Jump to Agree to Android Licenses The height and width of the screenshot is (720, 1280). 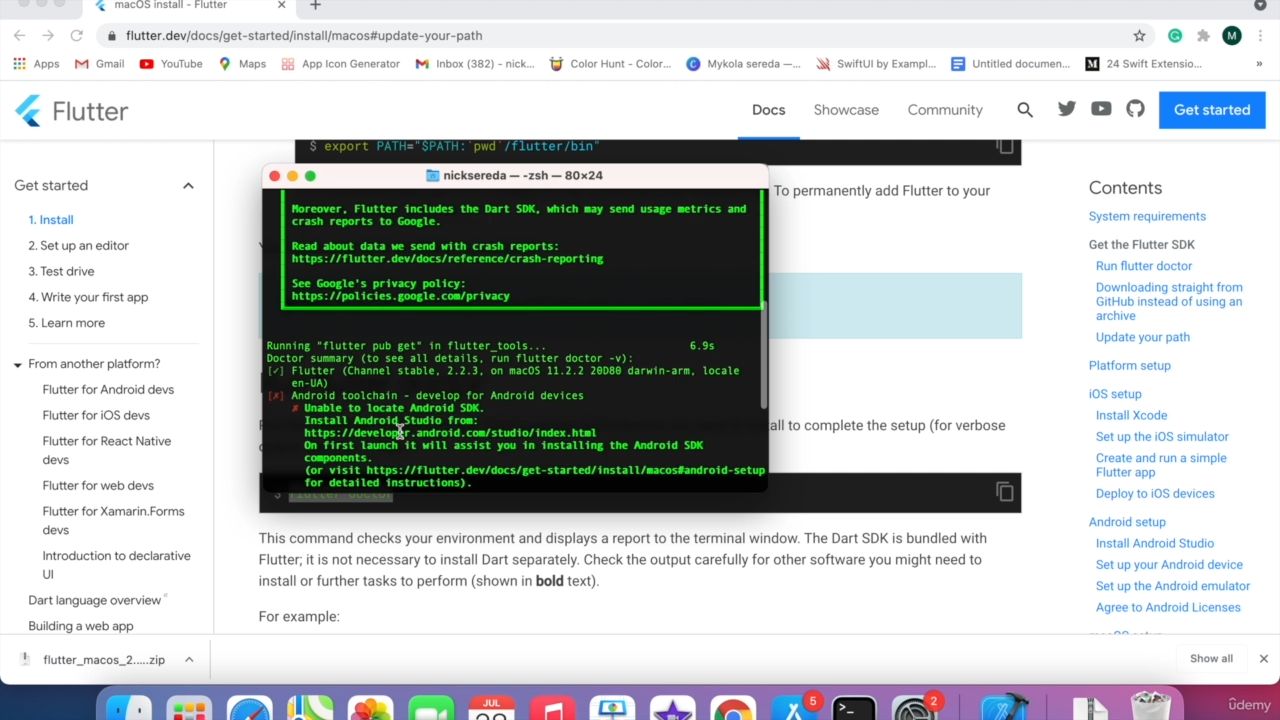pyautogui.click(x=1168, y=608)
